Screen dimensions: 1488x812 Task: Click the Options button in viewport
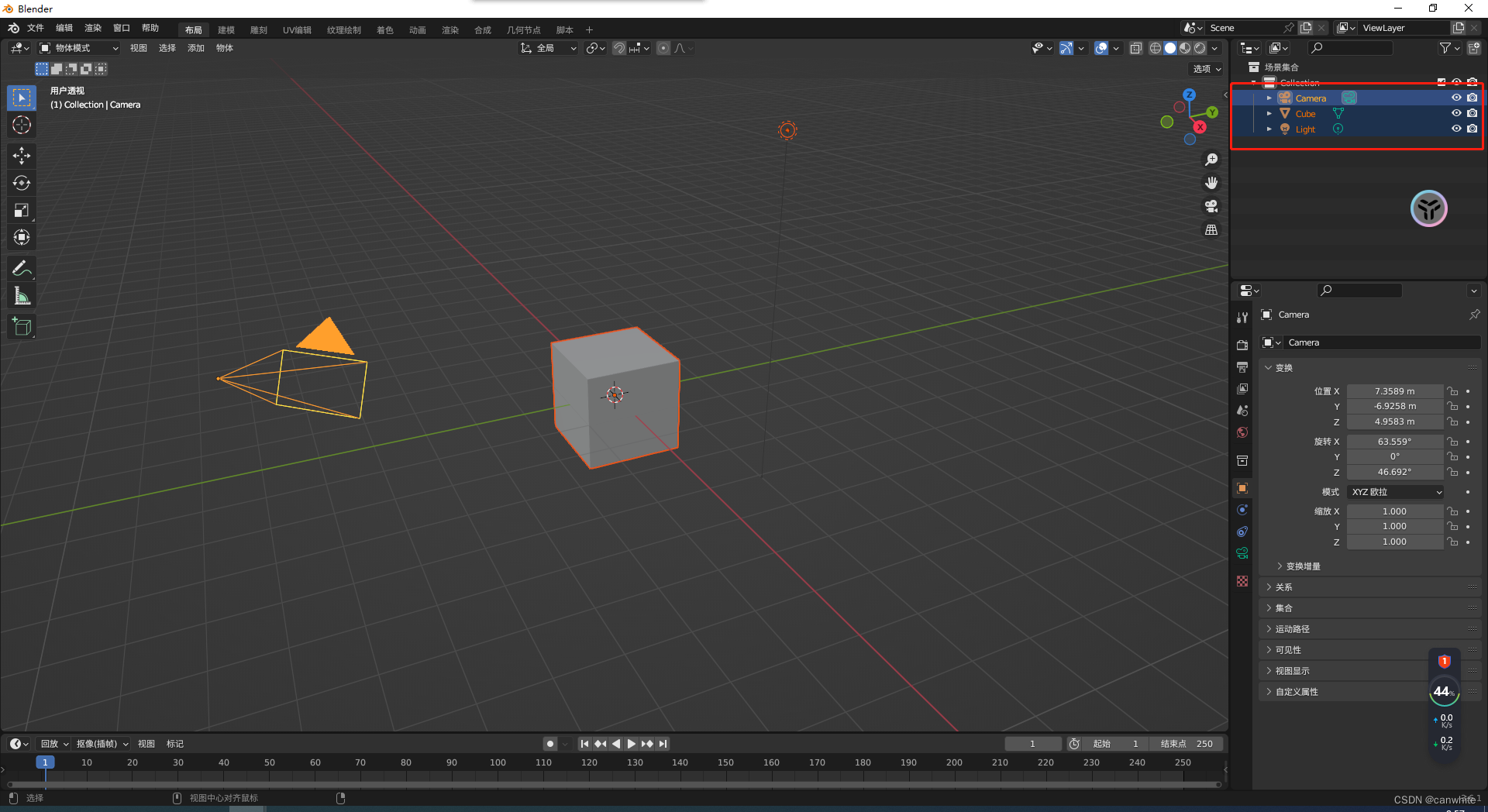pos(1207,69)
